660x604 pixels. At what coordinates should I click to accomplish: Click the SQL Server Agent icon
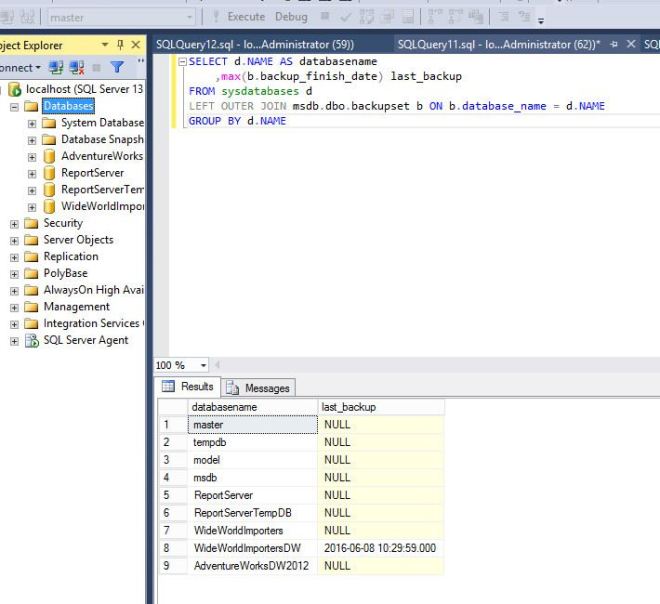[x=31, y=340]
